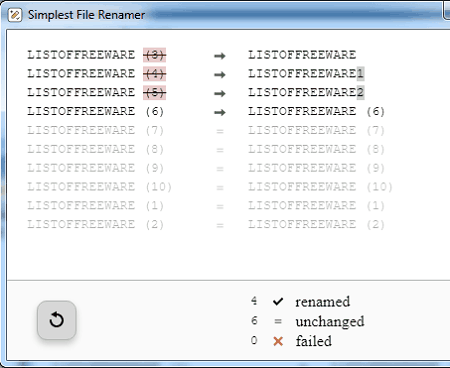Image resolution: width=450 pixels, height=368 pixels.
Task: Click the equals sign in the (8) row
Action: click(x=220, y=150)
